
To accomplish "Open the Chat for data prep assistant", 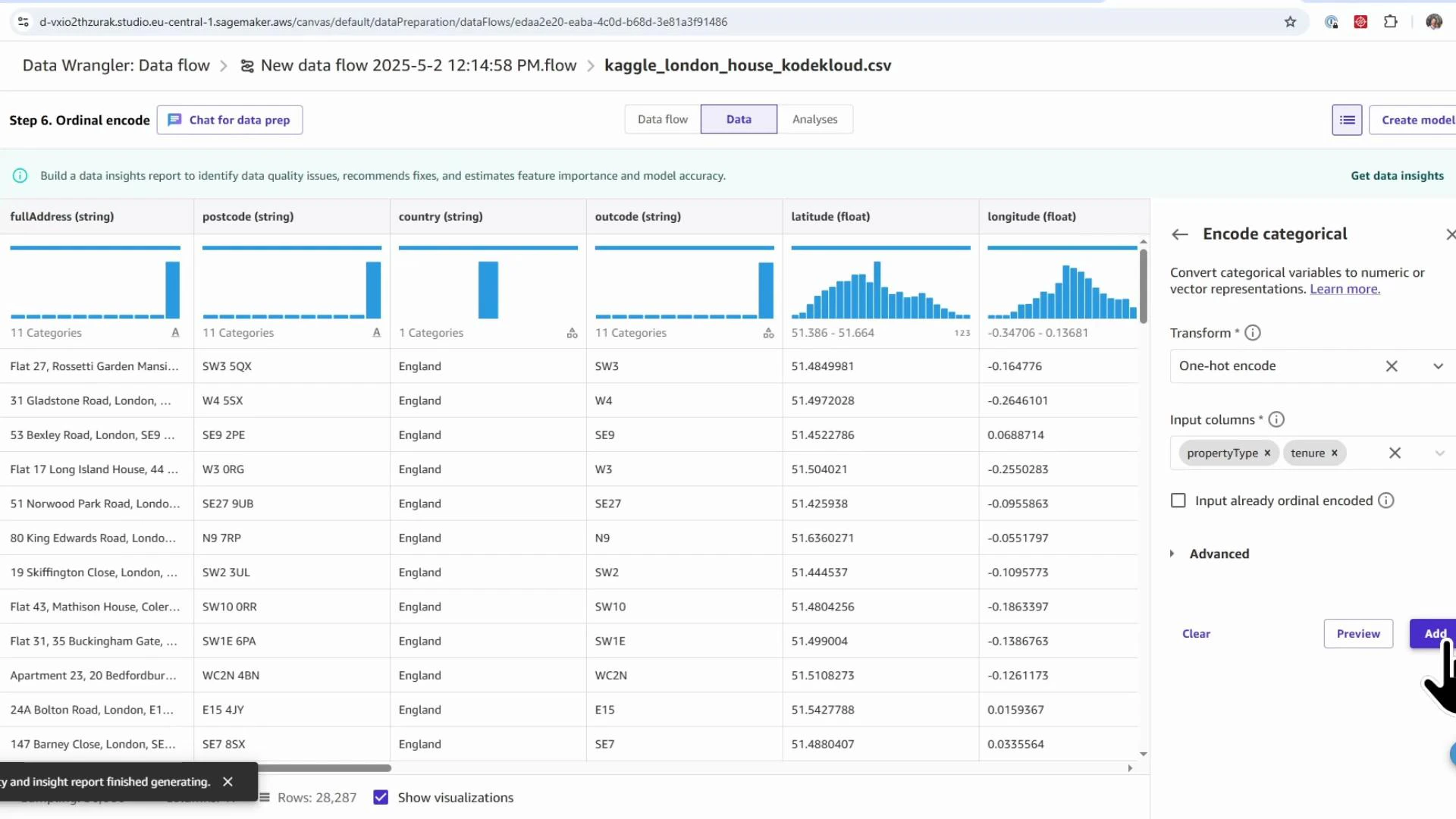I will (x=229, y=120).
